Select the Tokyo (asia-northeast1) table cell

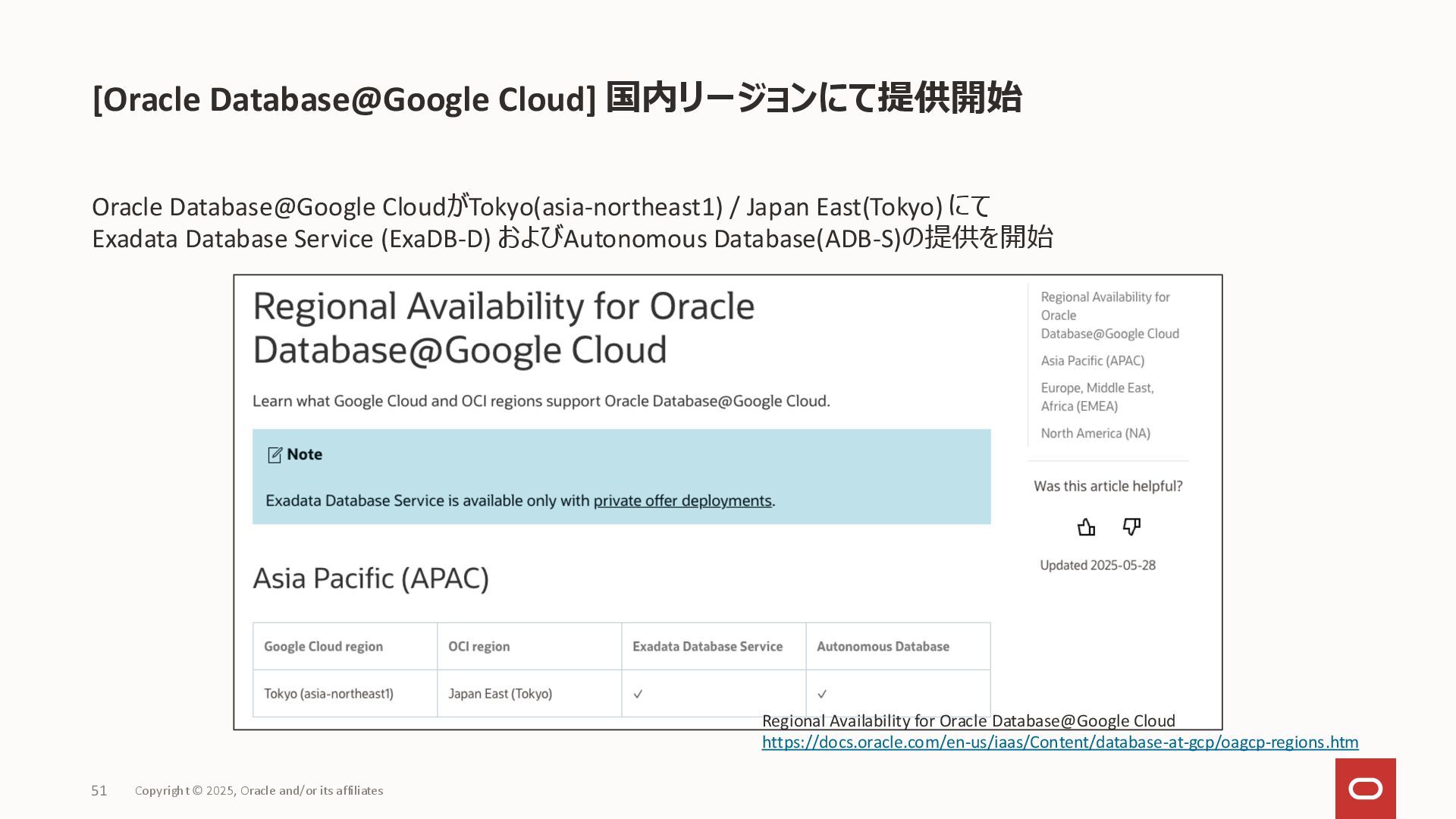(328, 694)
